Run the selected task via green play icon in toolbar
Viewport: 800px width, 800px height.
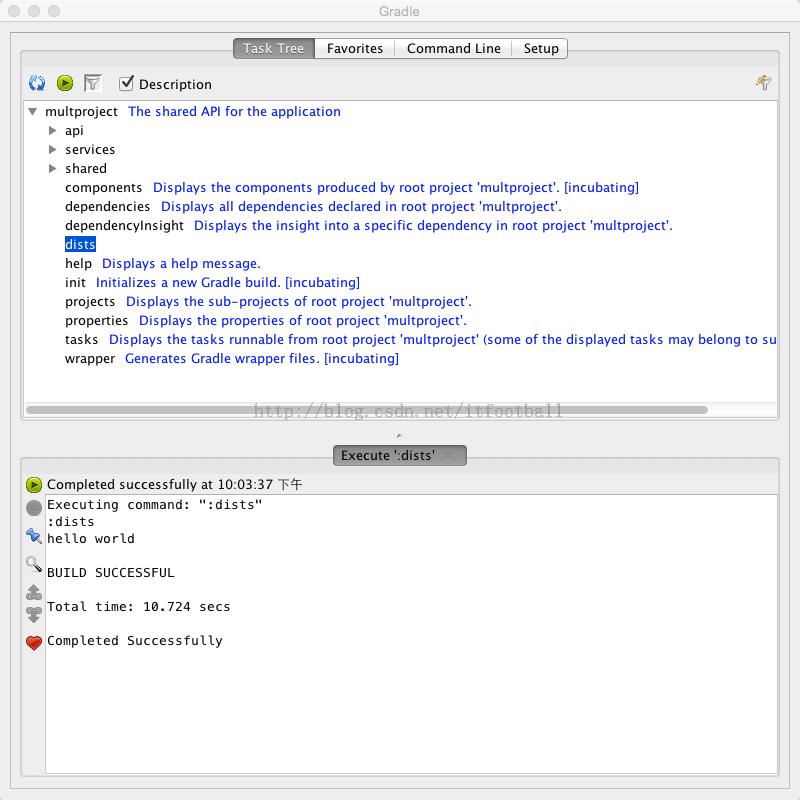coord(65,83)
